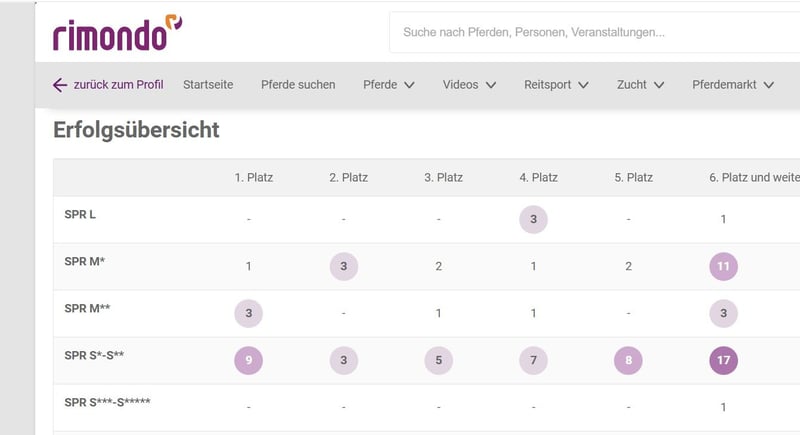
Task: Open the Videos dropdown menu
Action: 469,85
